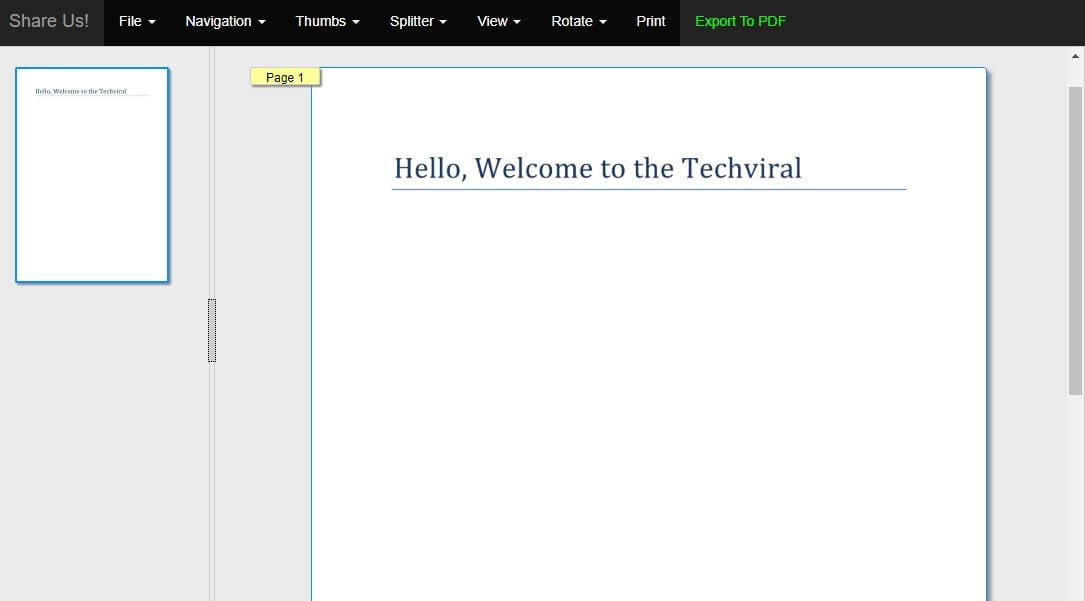Open the File dropdown menu
The height and width of the screenshot is (601, 1085).
click(137, 21)
